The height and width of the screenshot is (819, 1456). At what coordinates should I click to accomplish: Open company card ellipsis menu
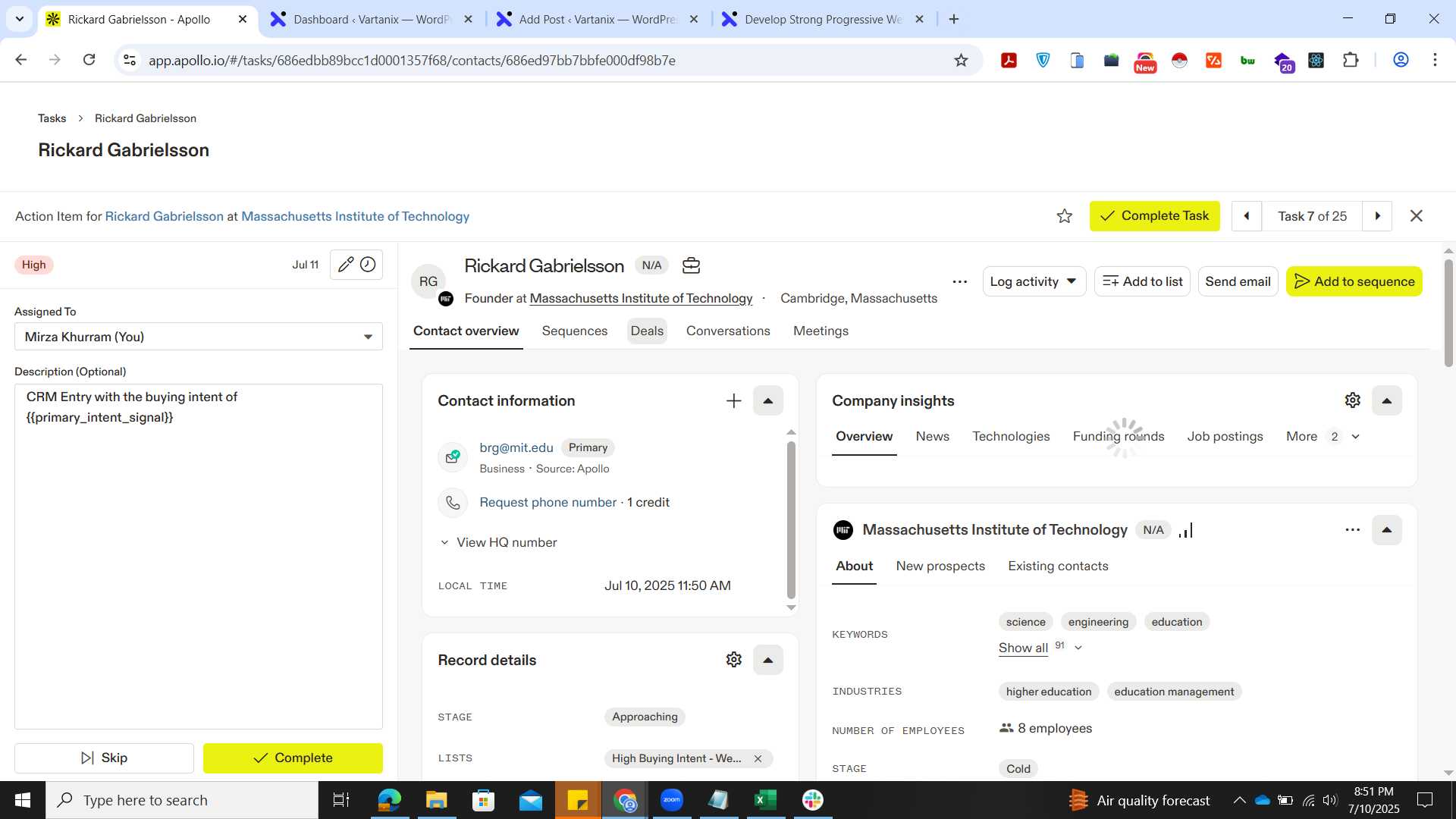pos(1352,530)
